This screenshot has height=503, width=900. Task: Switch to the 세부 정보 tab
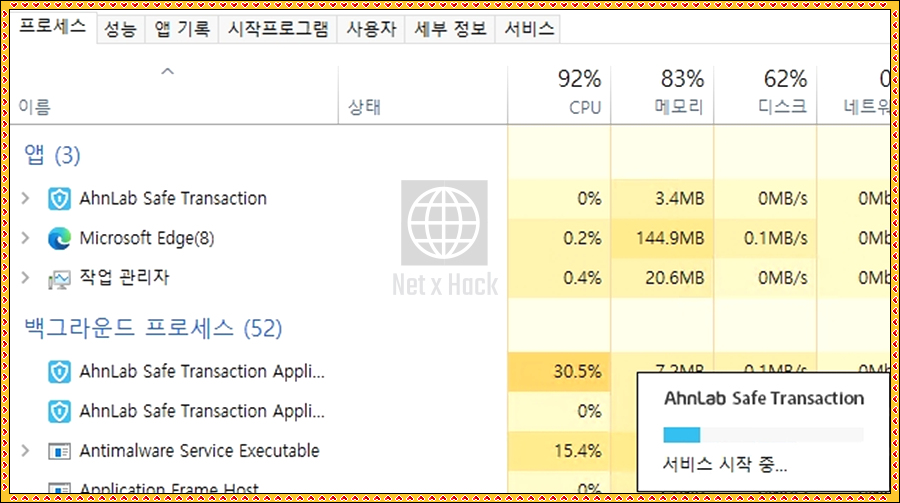(451, 29)
